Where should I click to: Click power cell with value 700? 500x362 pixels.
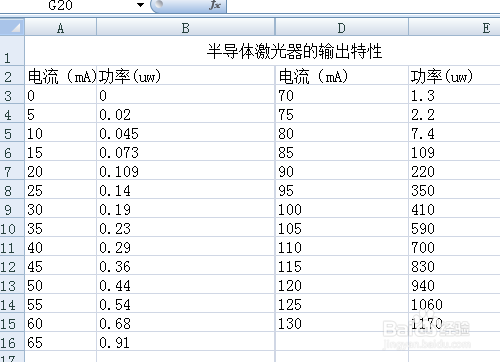454,246
